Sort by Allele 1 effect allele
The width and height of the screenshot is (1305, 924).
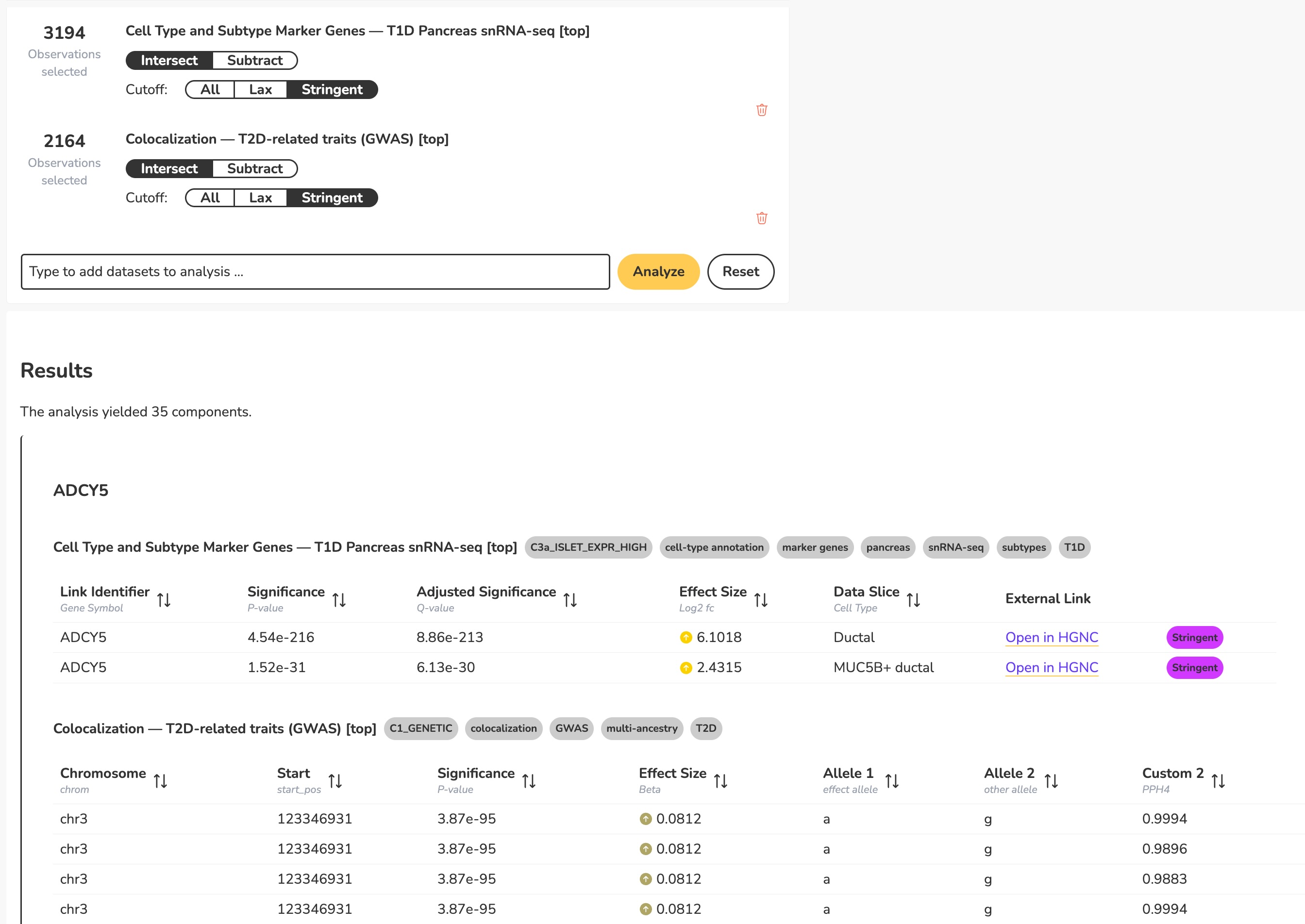(x=892, y=781)
